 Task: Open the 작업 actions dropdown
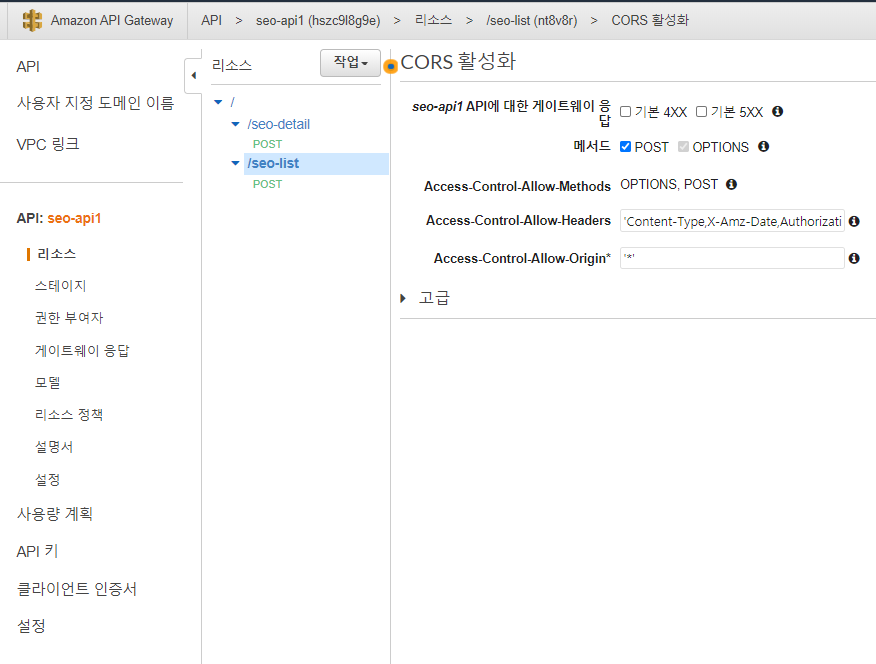(x=350, y=63)
